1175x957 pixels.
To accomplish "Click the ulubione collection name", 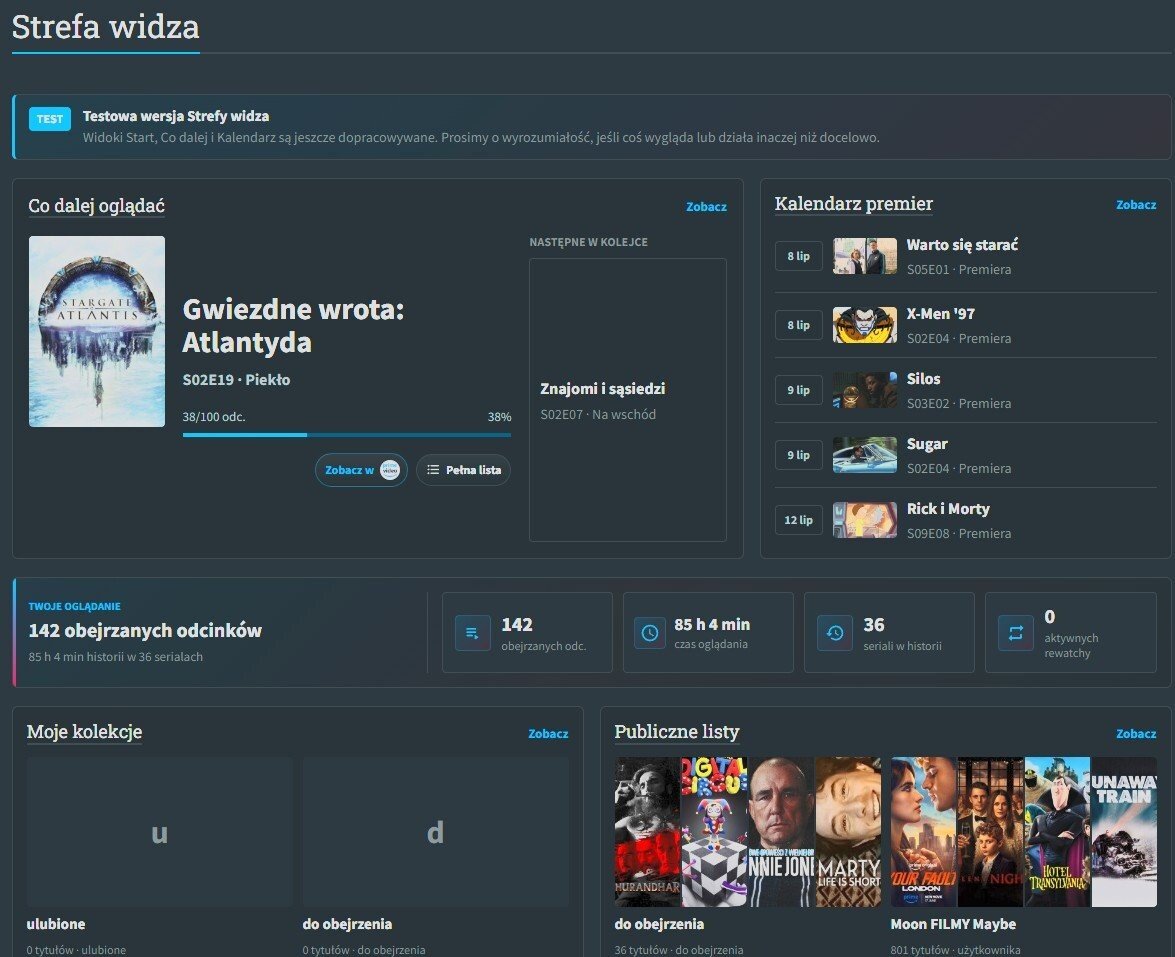I will tap(56, 924).
